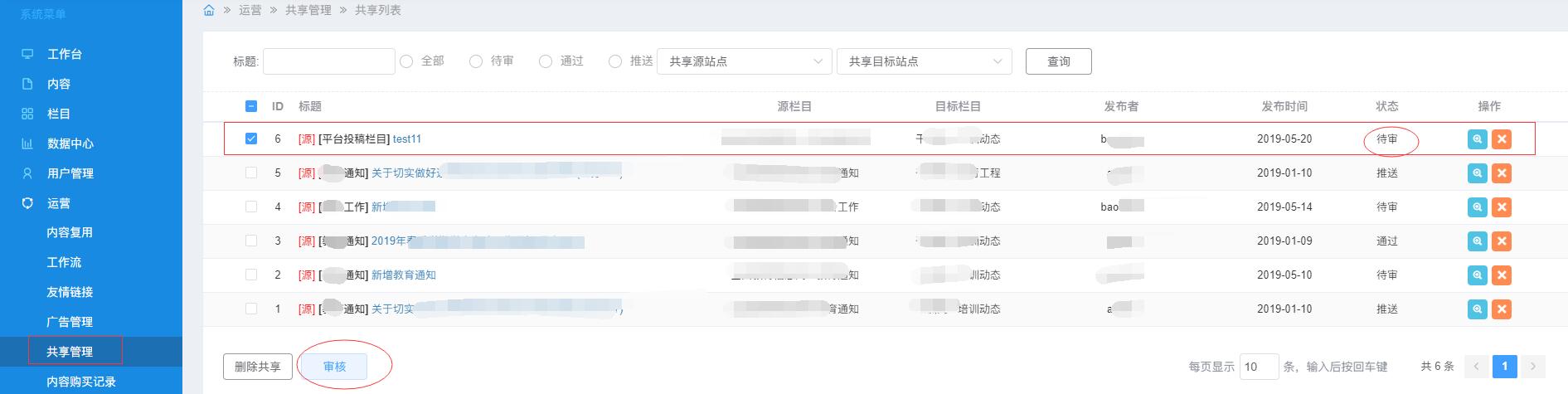Open the test11 title link
Viewport: 1568px width, 394px height.
pyautogui.click(x=407, y=139)
